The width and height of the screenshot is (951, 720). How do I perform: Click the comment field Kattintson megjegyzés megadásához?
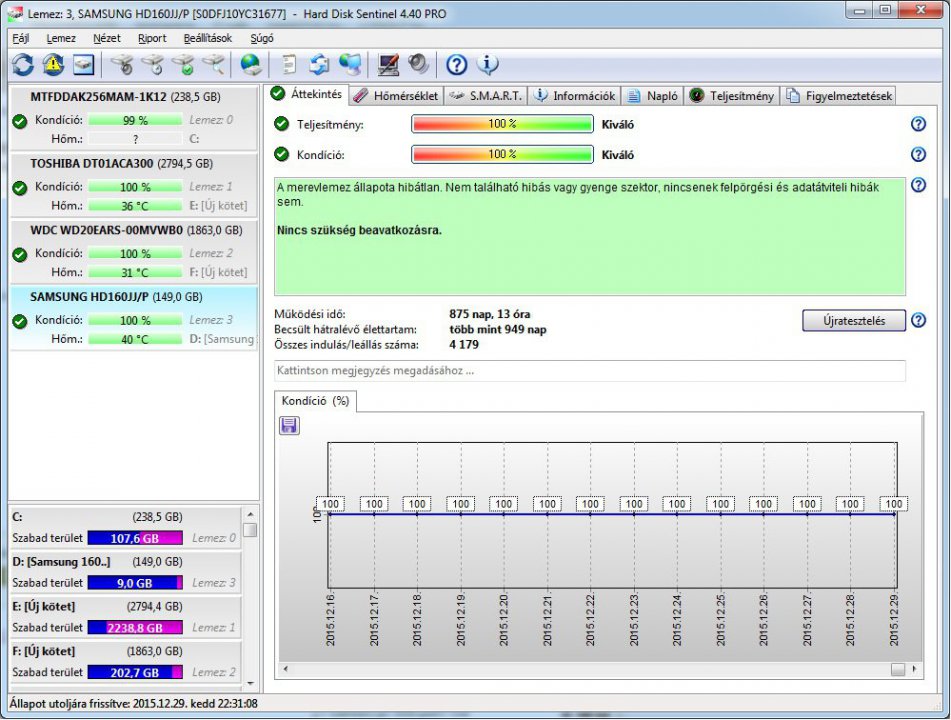(590, 371)
